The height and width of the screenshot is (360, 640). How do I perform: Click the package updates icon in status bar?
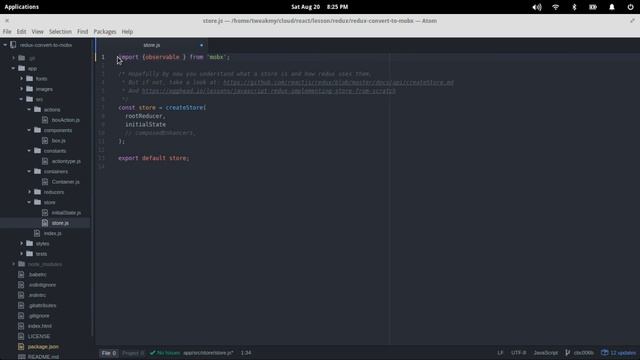coord(604,353)
